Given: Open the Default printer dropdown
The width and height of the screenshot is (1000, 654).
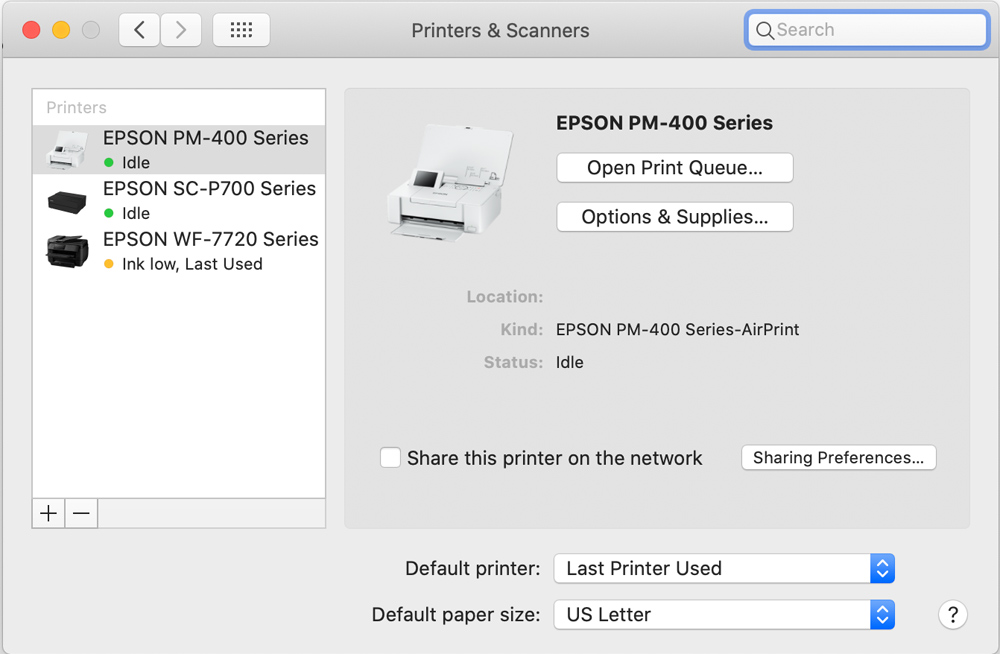Looking at the screenshot, I should [724, 568].
